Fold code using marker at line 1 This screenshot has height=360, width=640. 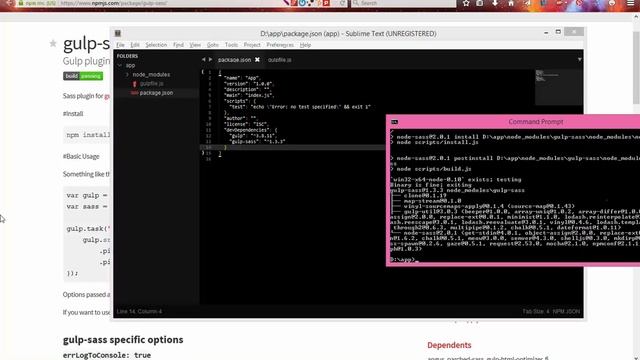point(202,72)
